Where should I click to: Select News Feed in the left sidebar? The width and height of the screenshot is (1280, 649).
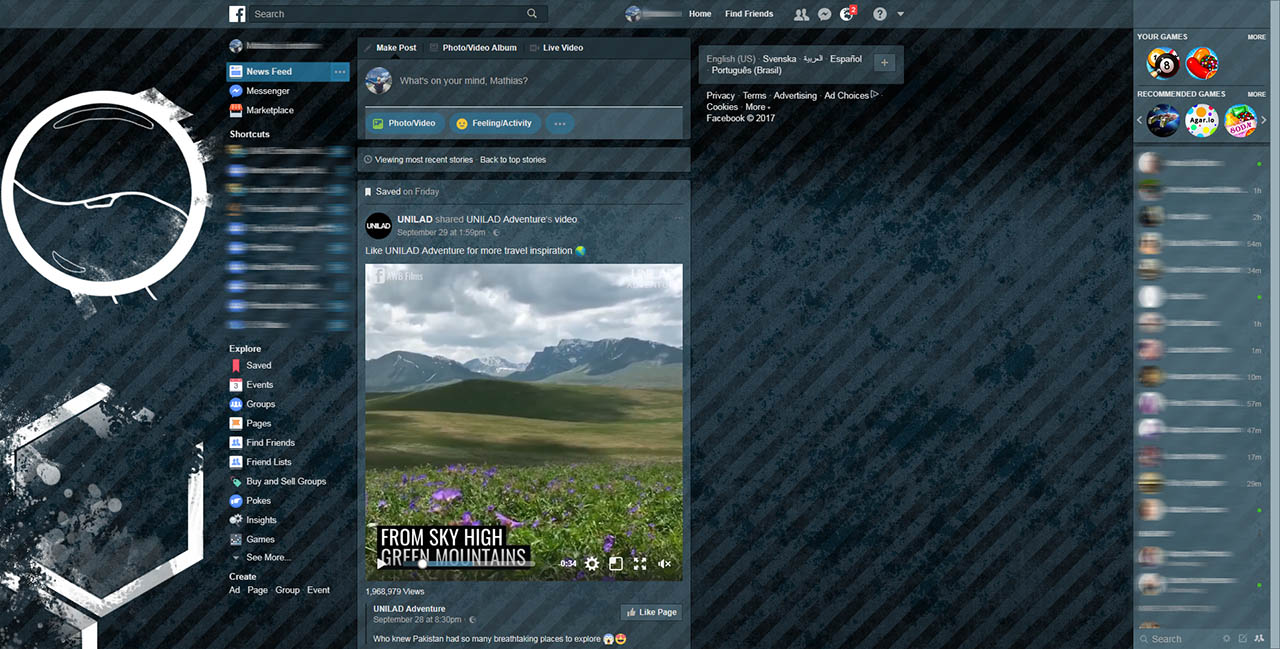point(278,72)
